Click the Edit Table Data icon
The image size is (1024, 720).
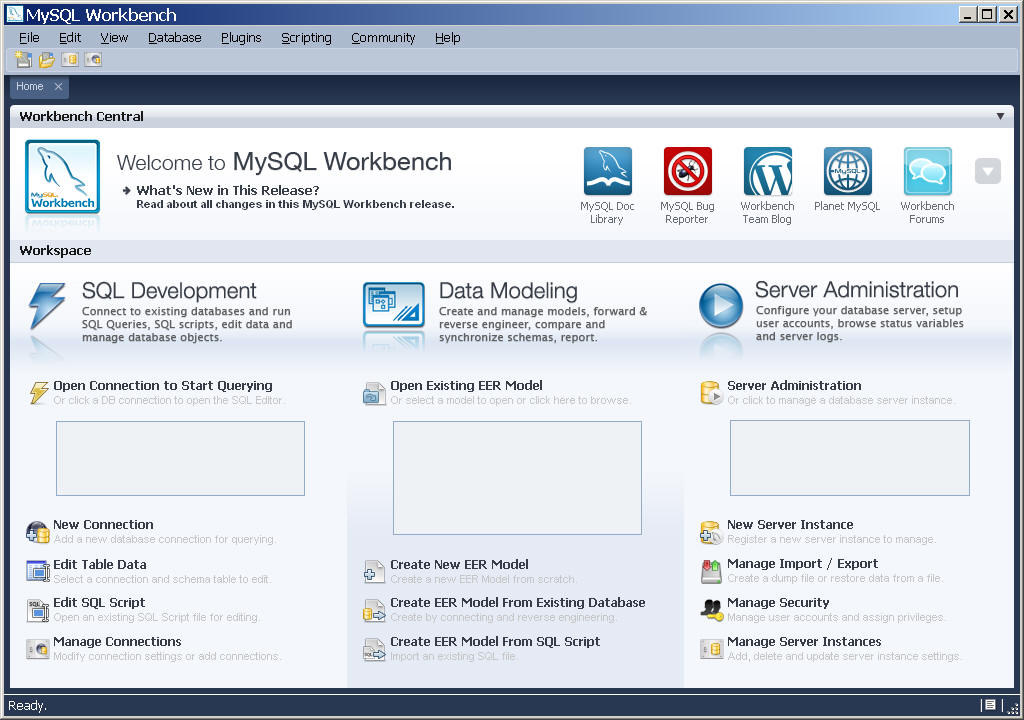pos(38,571)
